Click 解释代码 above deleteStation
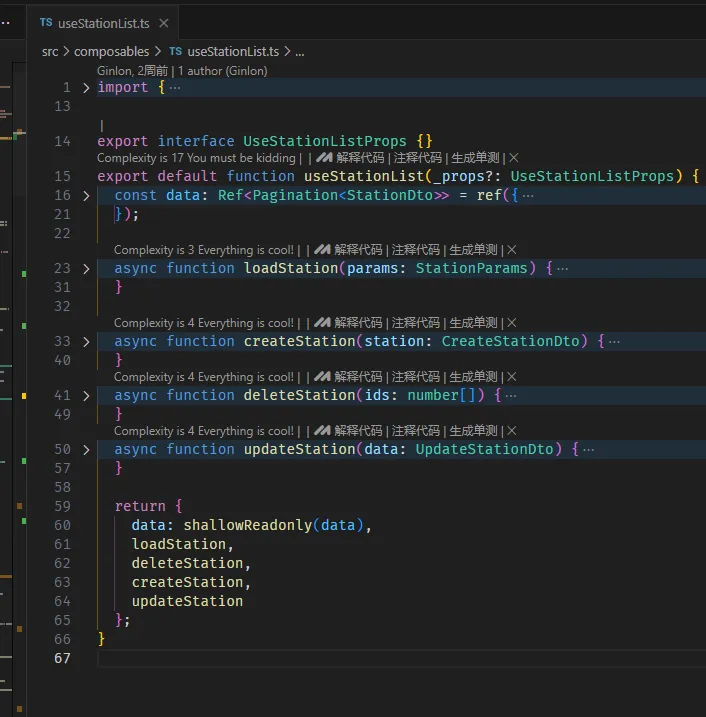This screenshot has width=706, height=717. coord(358,377)
